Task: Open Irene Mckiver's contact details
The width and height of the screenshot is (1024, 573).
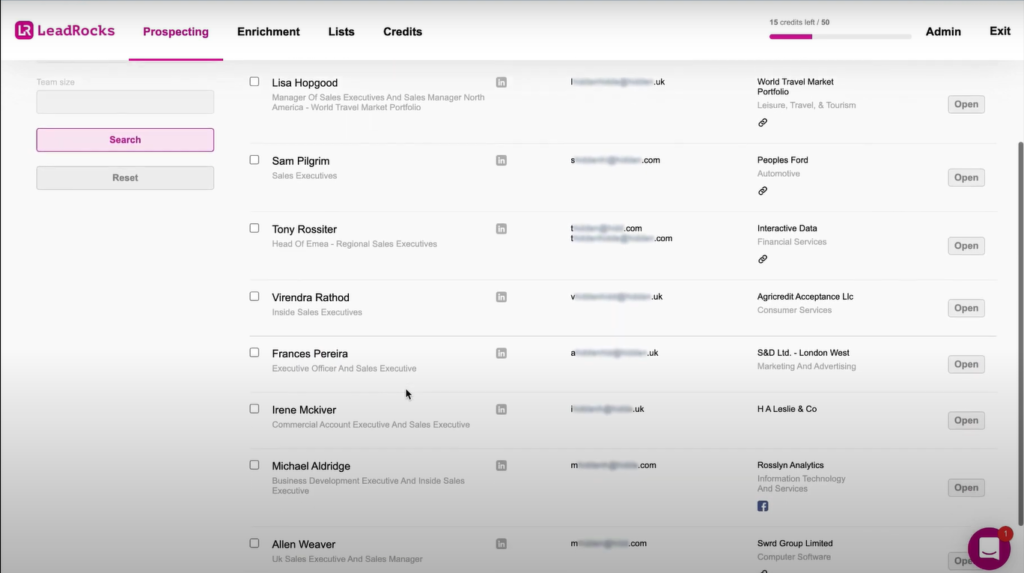Action: 966,421
